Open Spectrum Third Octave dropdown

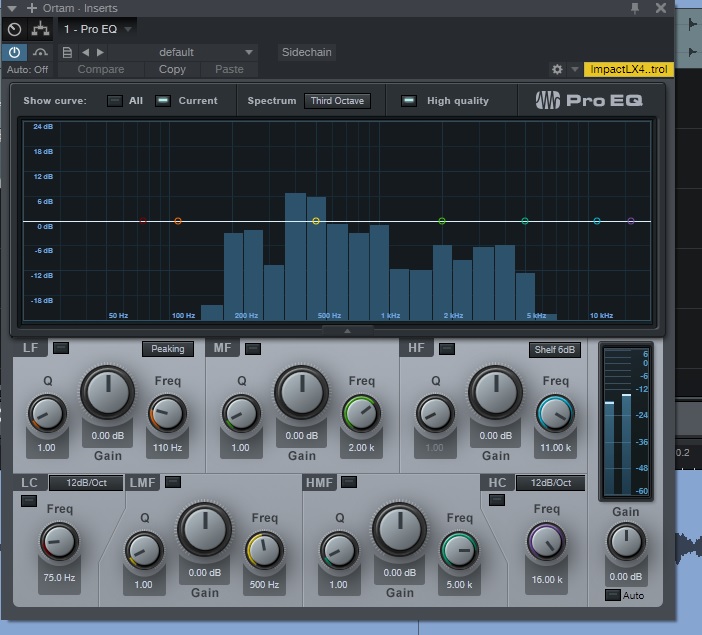point(338,101)
